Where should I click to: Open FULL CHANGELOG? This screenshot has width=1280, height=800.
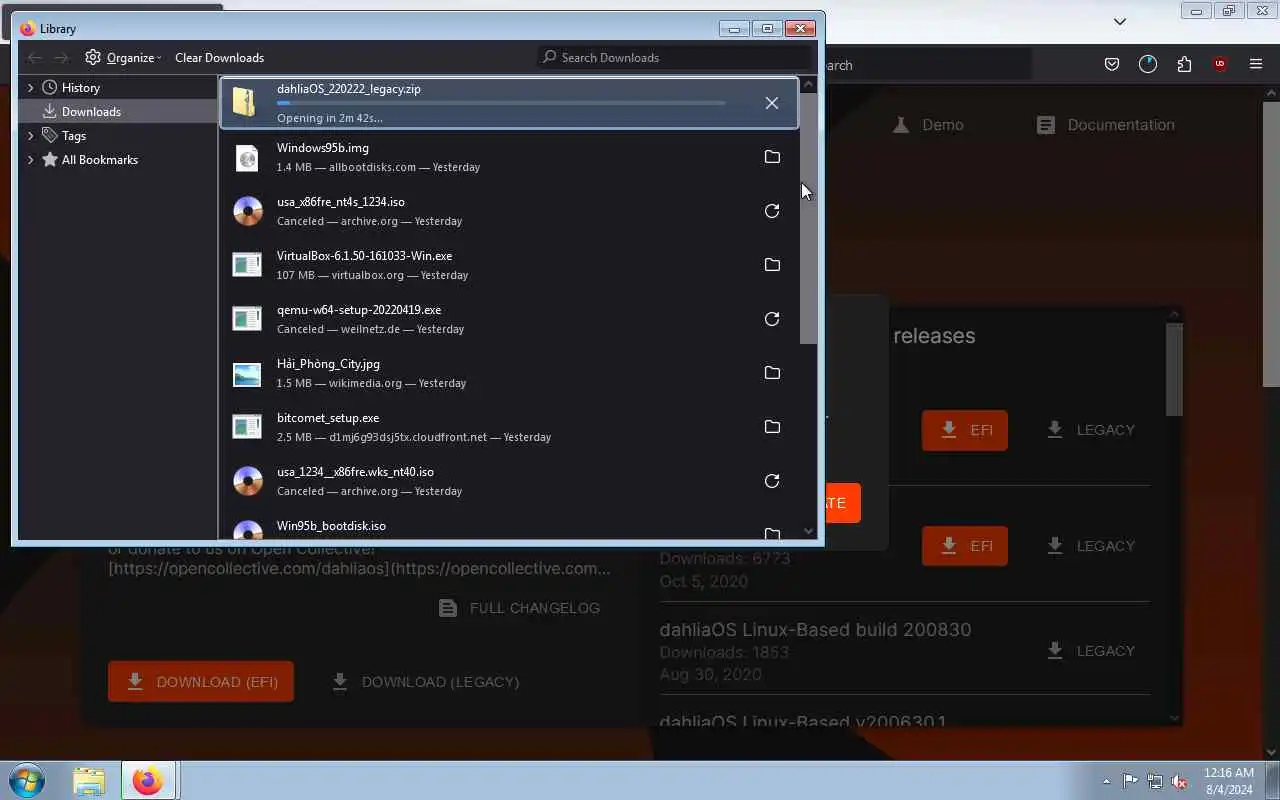(520, 608)
